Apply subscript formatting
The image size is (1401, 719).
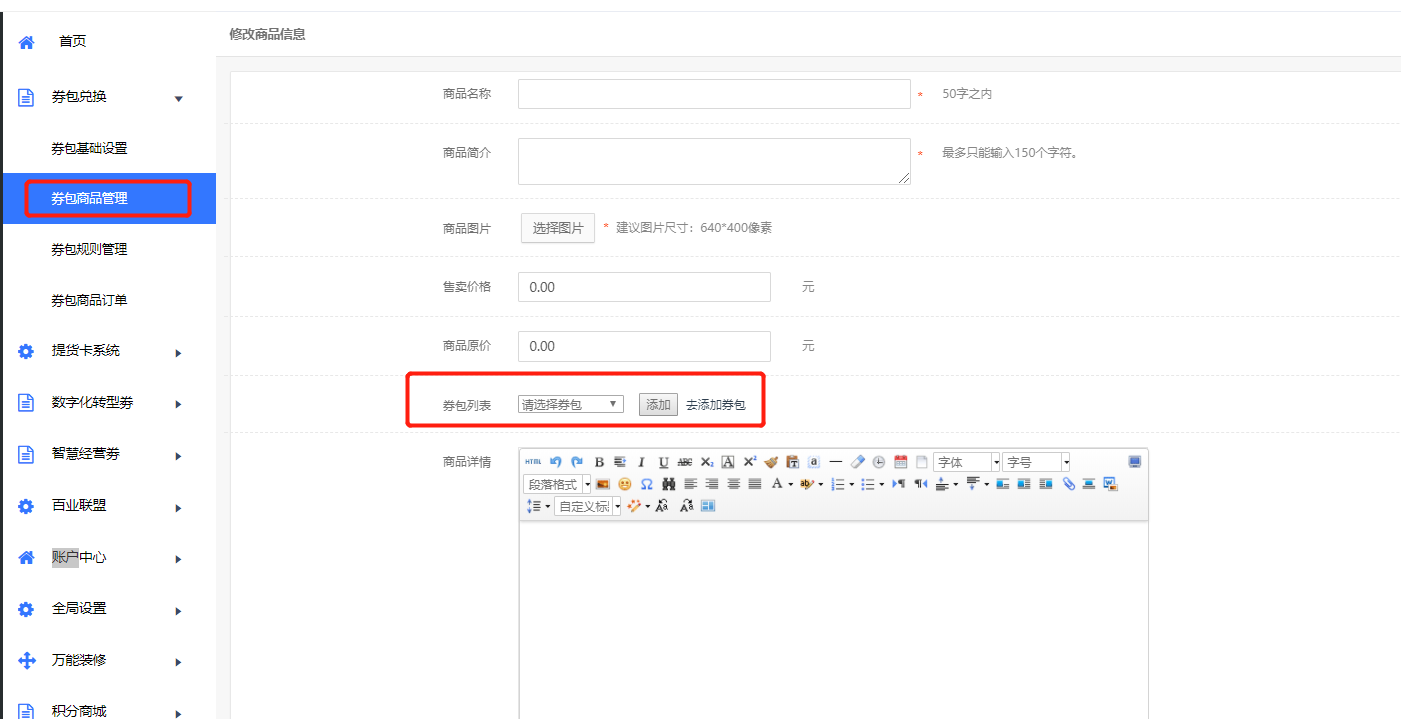[x=707, y=462]
